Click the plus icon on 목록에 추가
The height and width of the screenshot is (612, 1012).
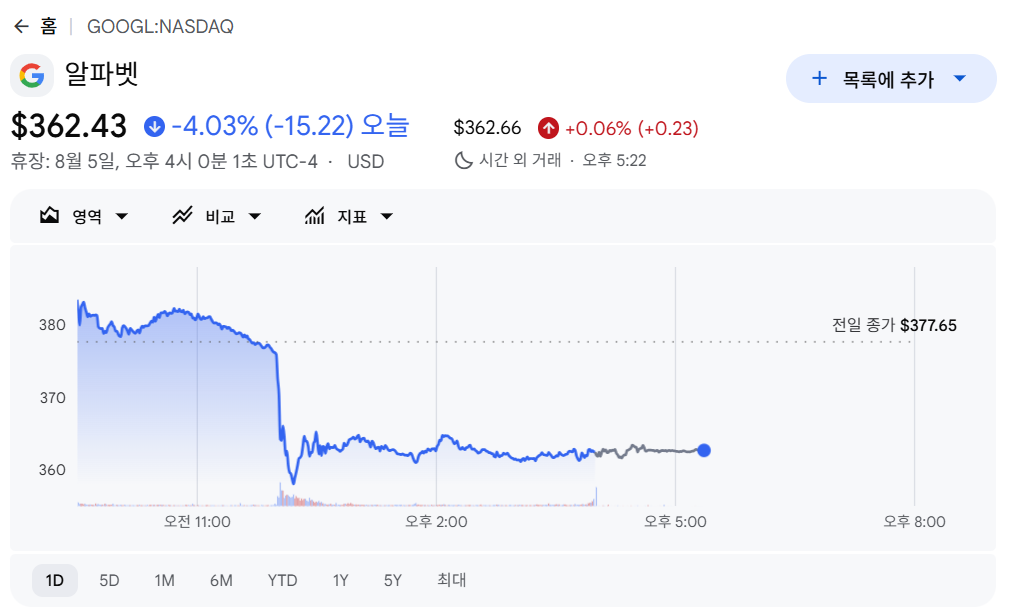819,79
